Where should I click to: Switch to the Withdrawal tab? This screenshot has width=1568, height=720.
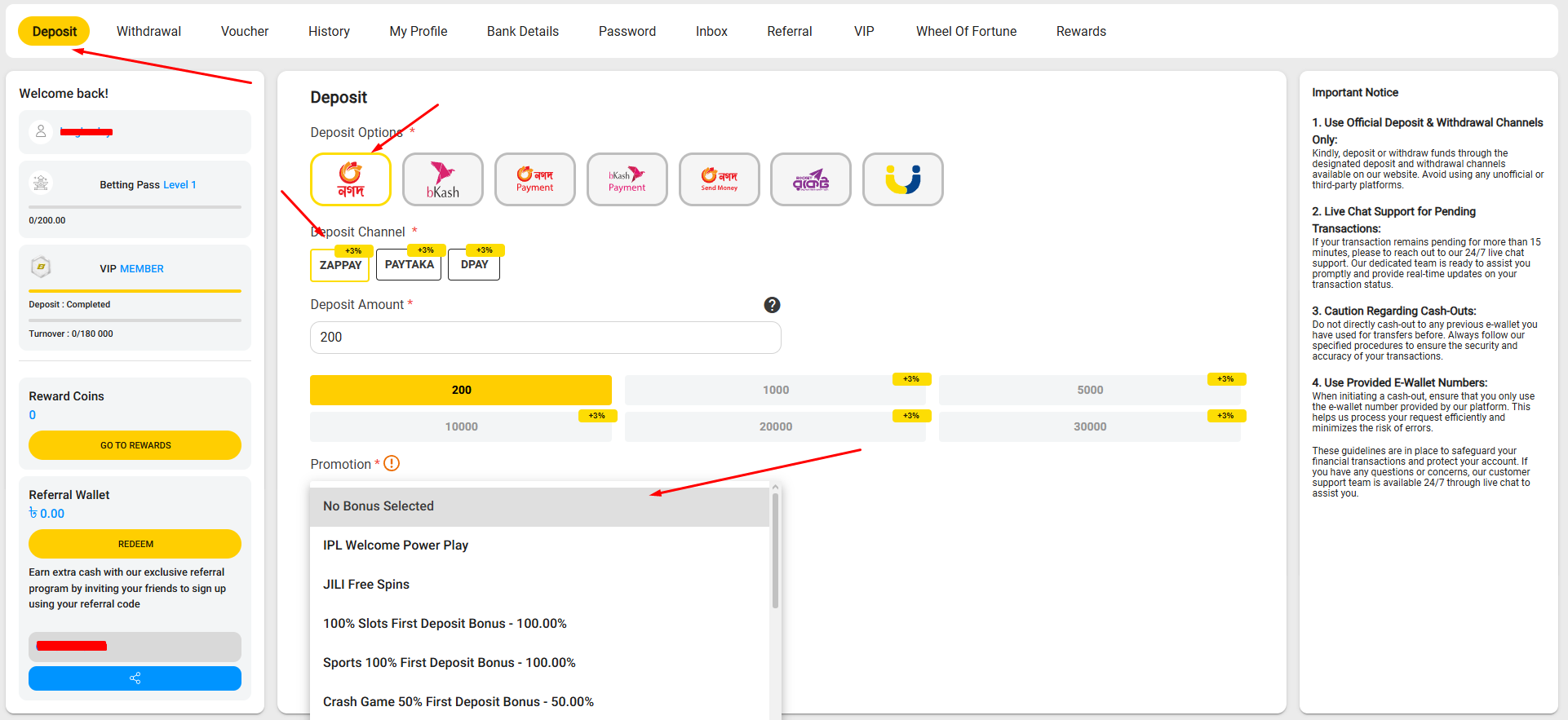pos(148,31)
